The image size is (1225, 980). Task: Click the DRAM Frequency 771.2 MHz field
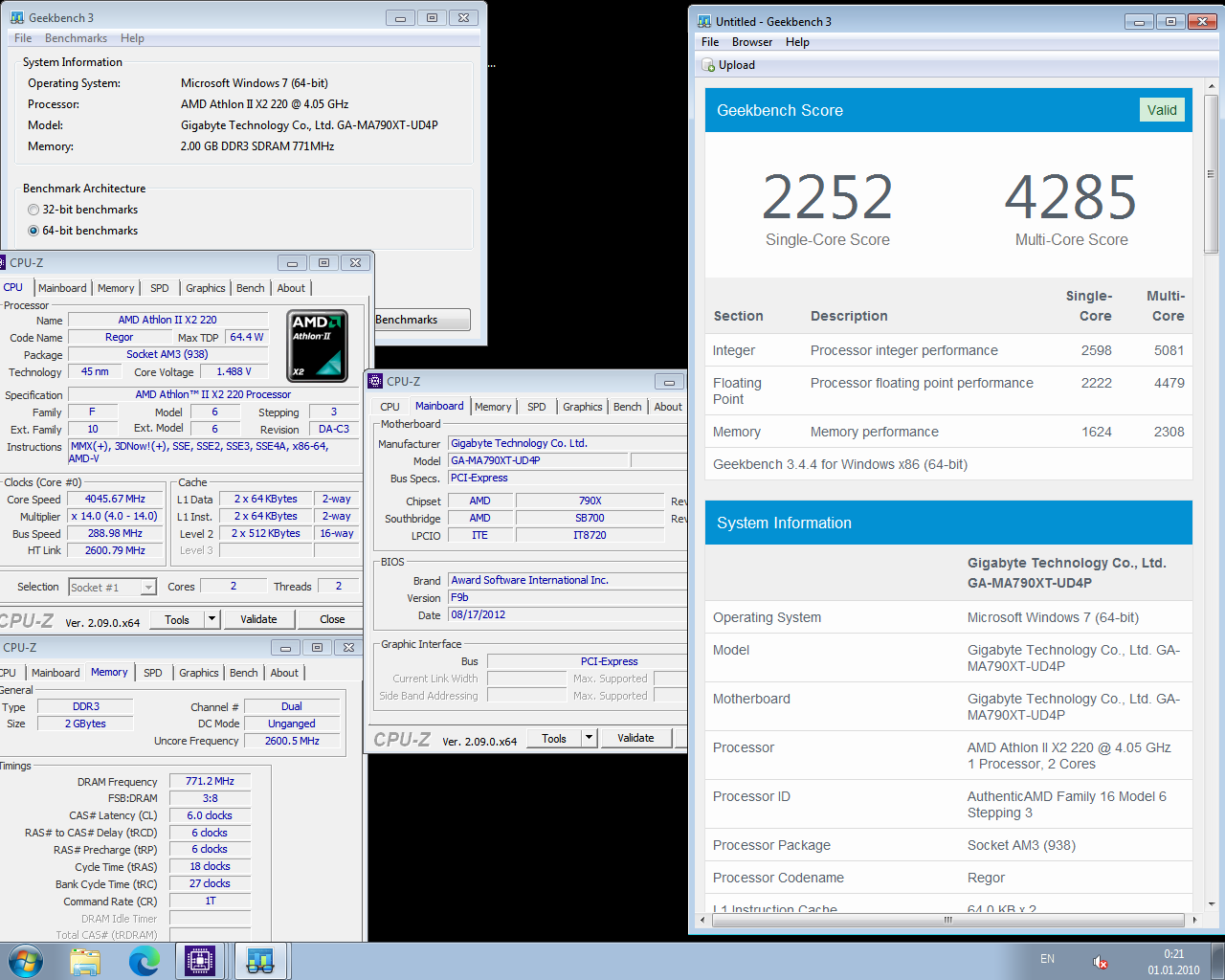[x=210, y=781]
